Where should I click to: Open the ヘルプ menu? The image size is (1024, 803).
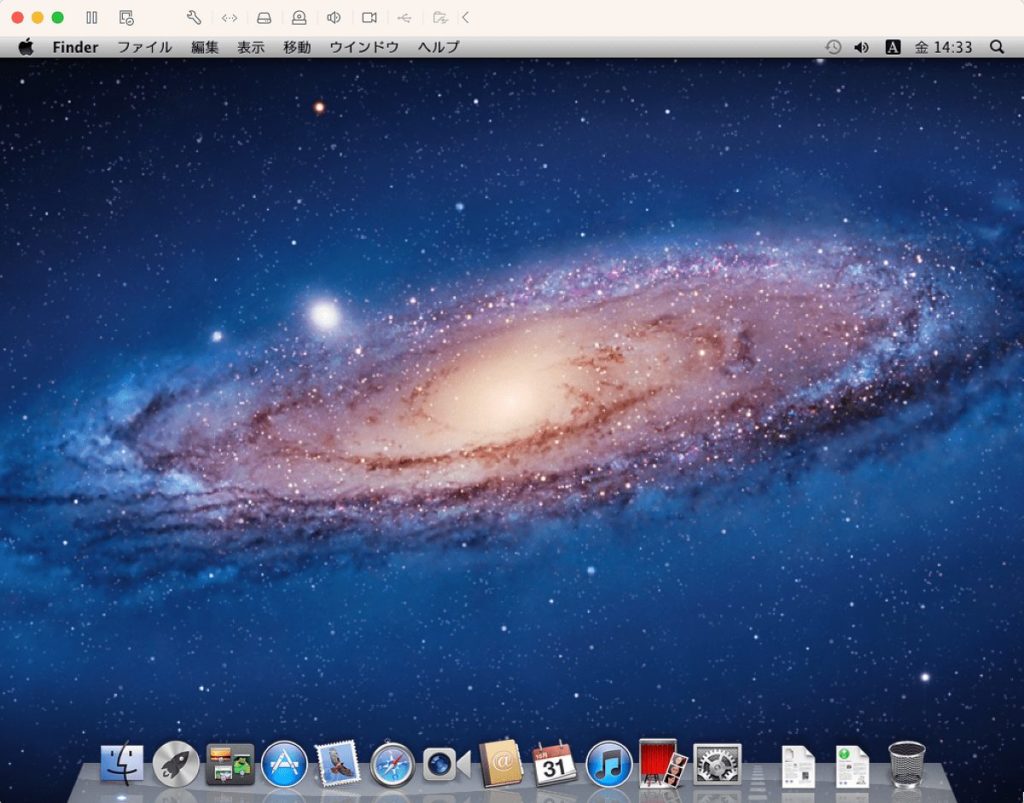439,47
